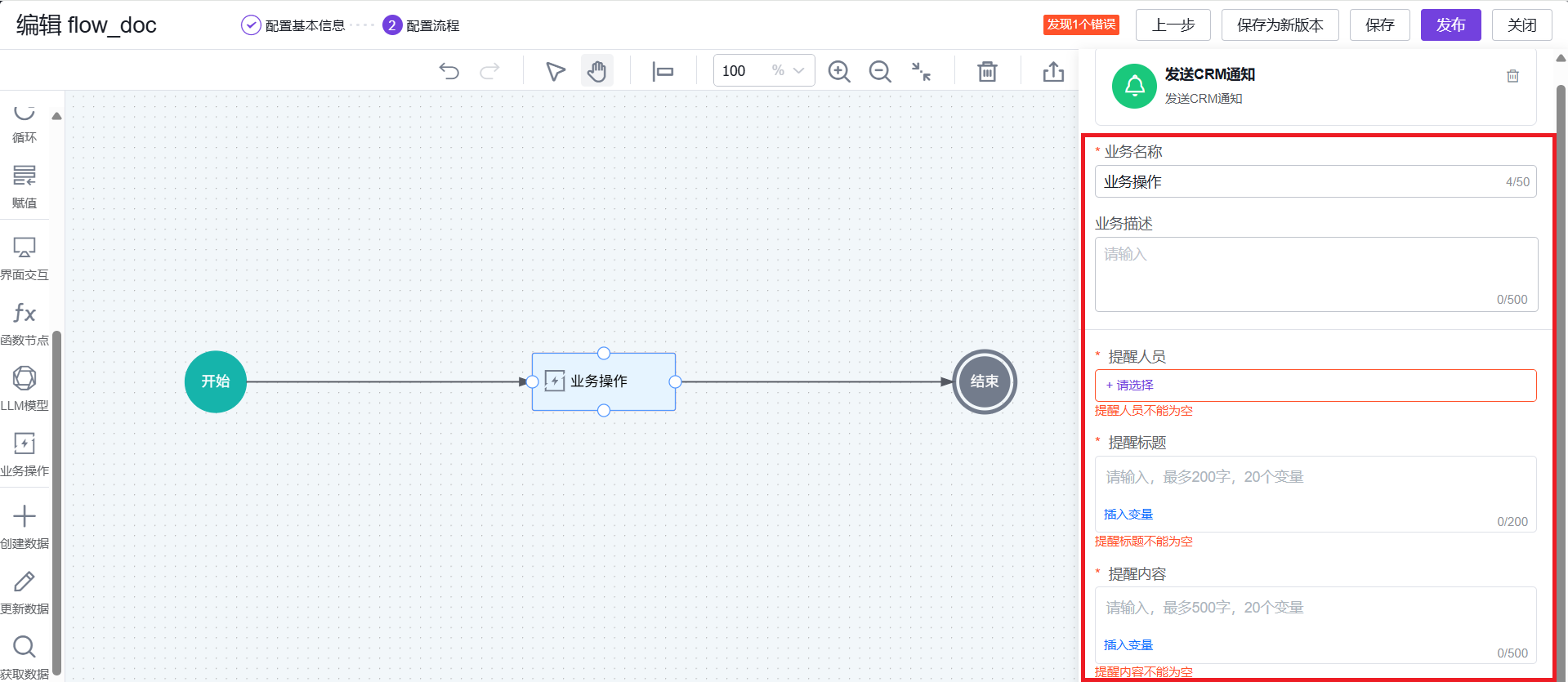Click the redo arrow in toolbar

click(x=489, y=71)
